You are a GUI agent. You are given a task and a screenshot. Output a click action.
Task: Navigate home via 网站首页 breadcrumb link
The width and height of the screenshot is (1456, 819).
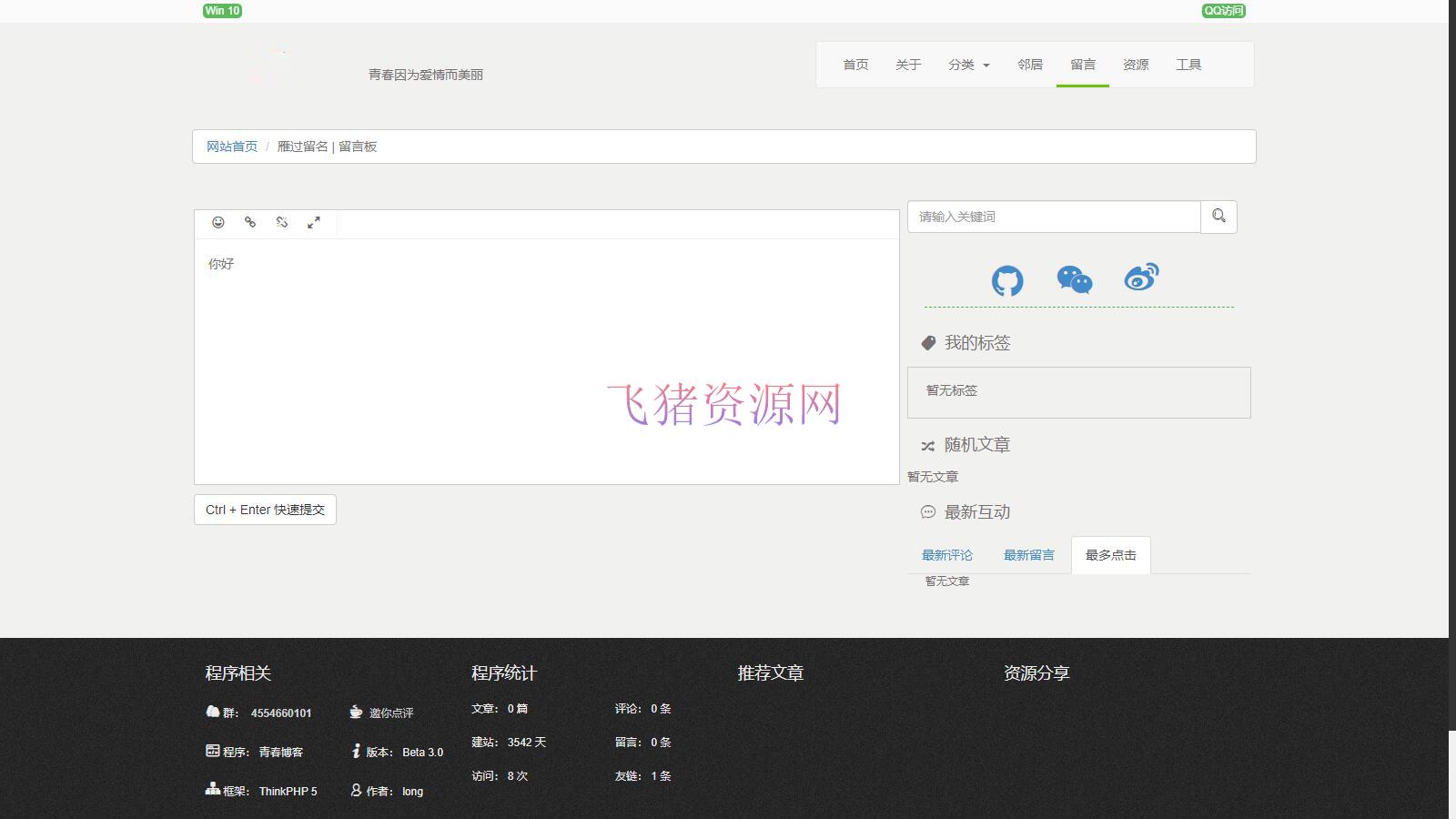coord(230,146)
